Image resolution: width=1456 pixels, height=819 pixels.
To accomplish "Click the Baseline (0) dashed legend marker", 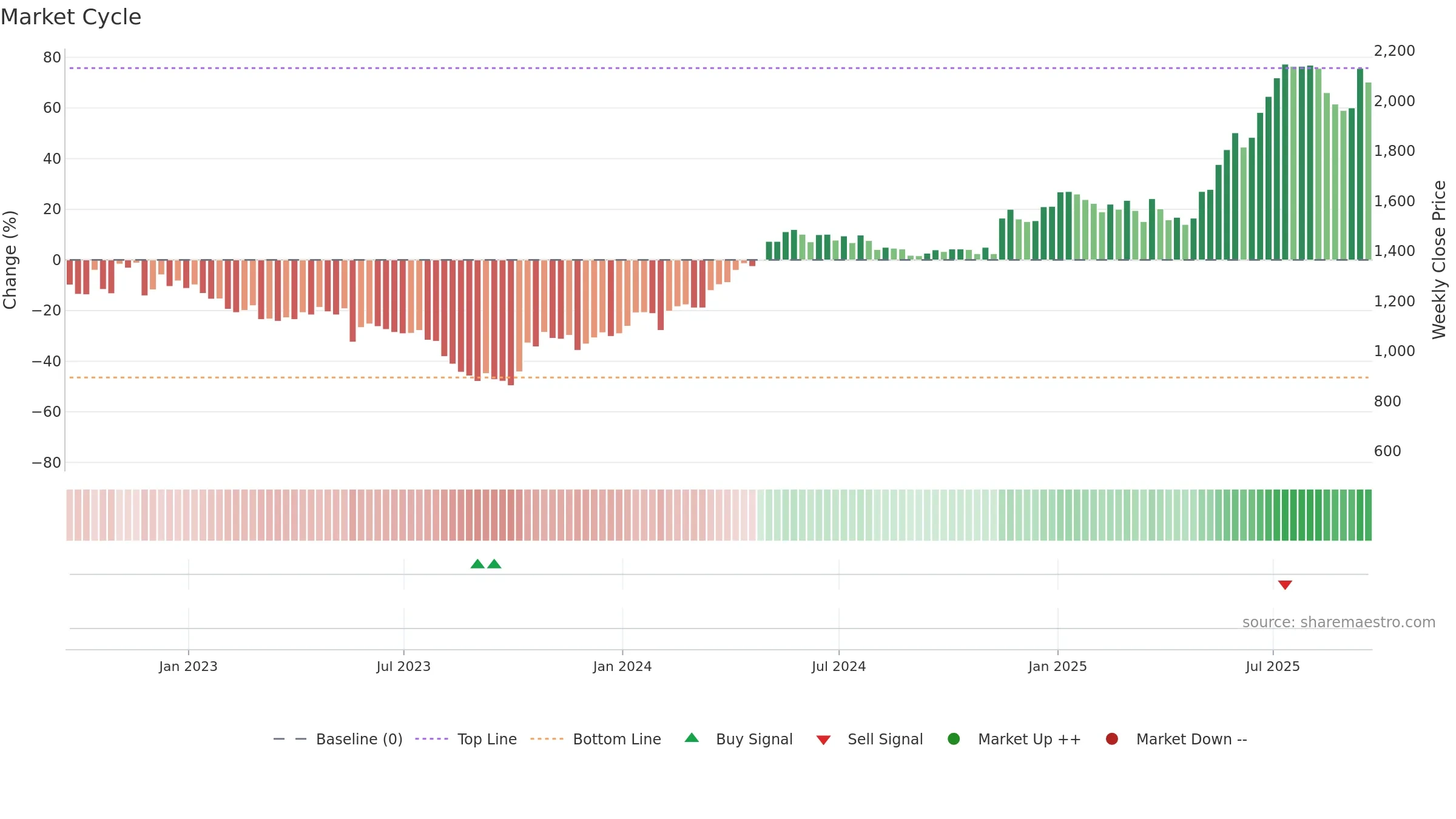I will (x=289, y=739).
